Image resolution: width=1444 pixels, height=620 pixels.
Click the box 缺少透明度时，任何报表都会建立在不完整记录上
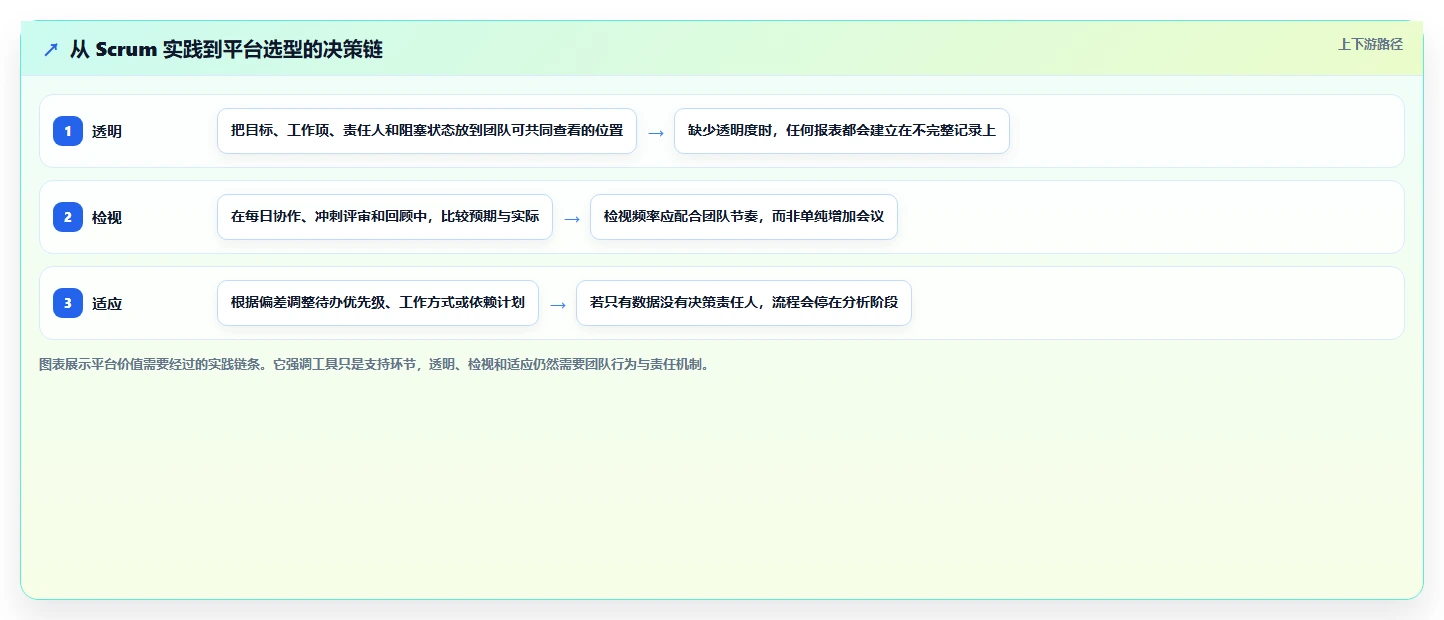[842, 131]
